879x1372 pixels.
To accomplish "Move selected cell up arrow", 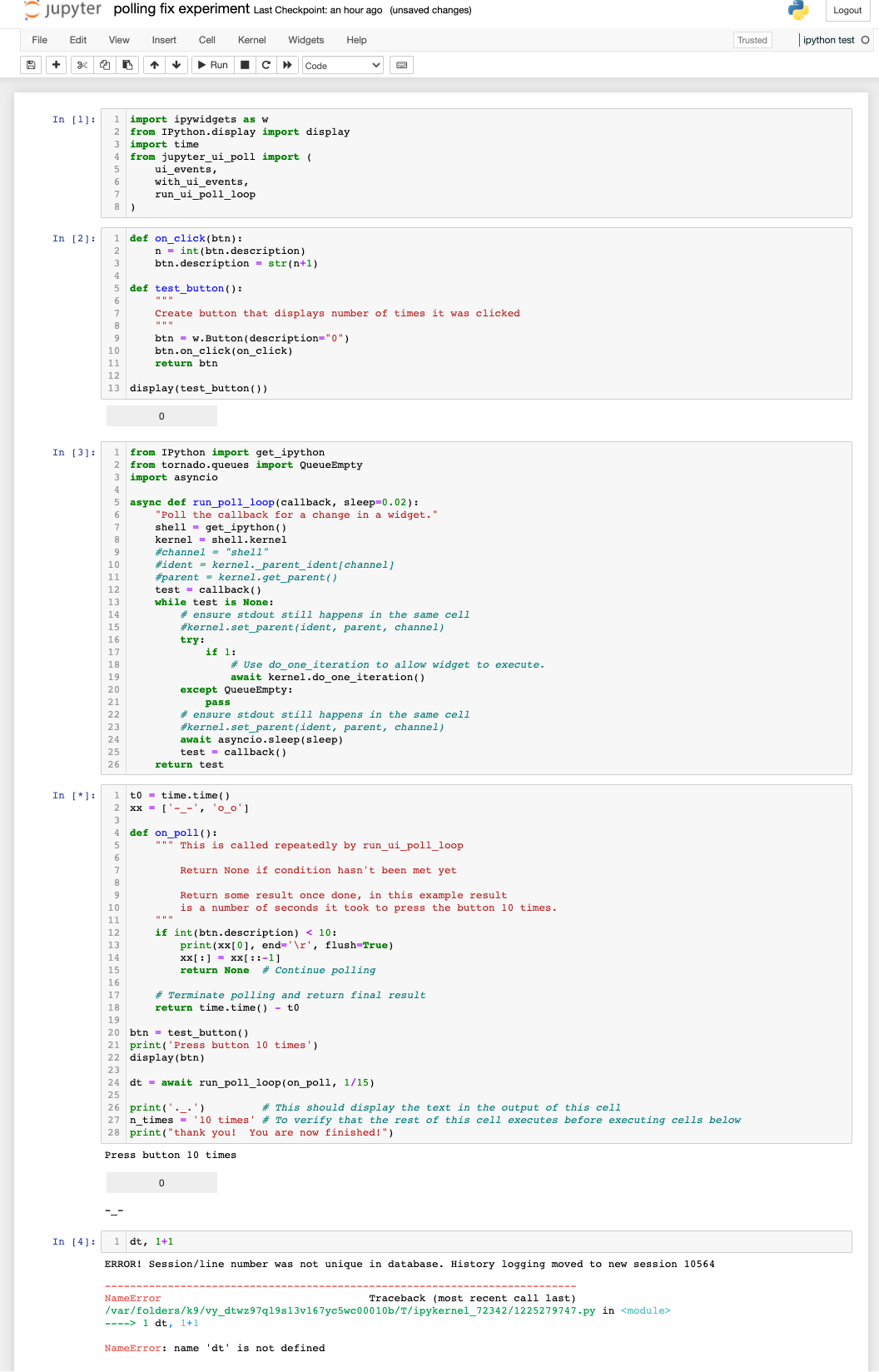I will tap(155, 65).
